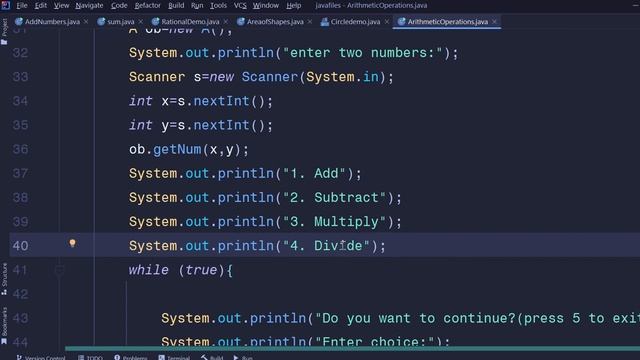Click the horizontal editor scrollbar
The height and width of the screenshot is (360, 640).
(x=352, y=349)
